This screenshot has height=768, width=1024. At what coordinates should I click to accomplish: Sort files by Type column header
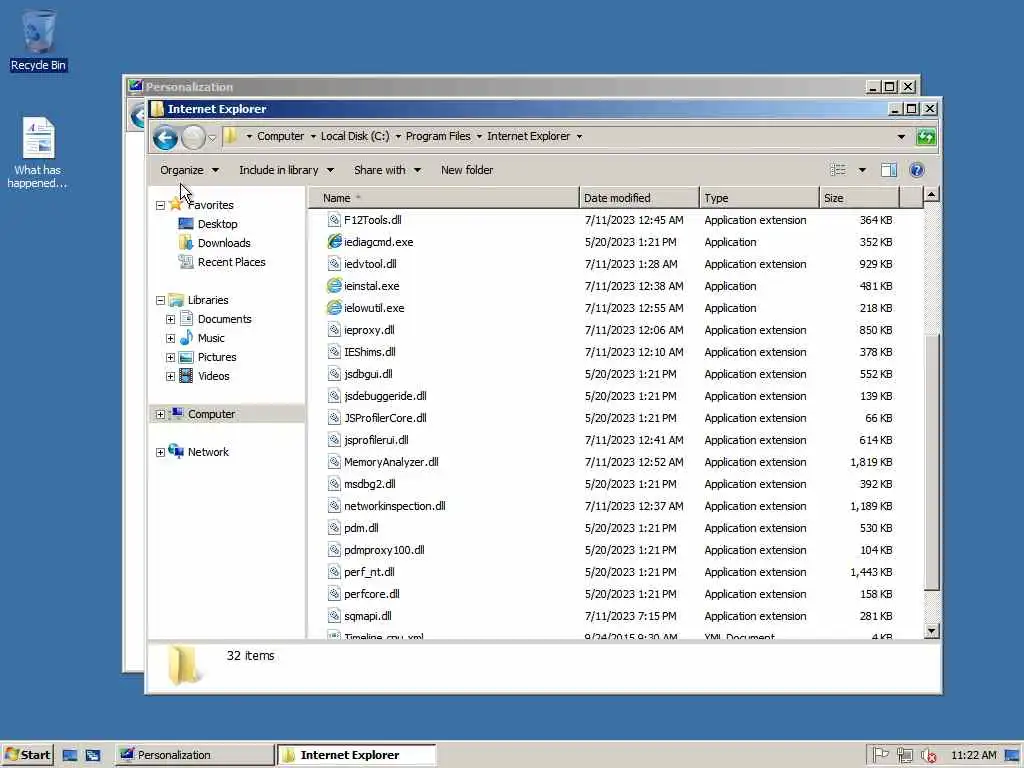[759, 198]
